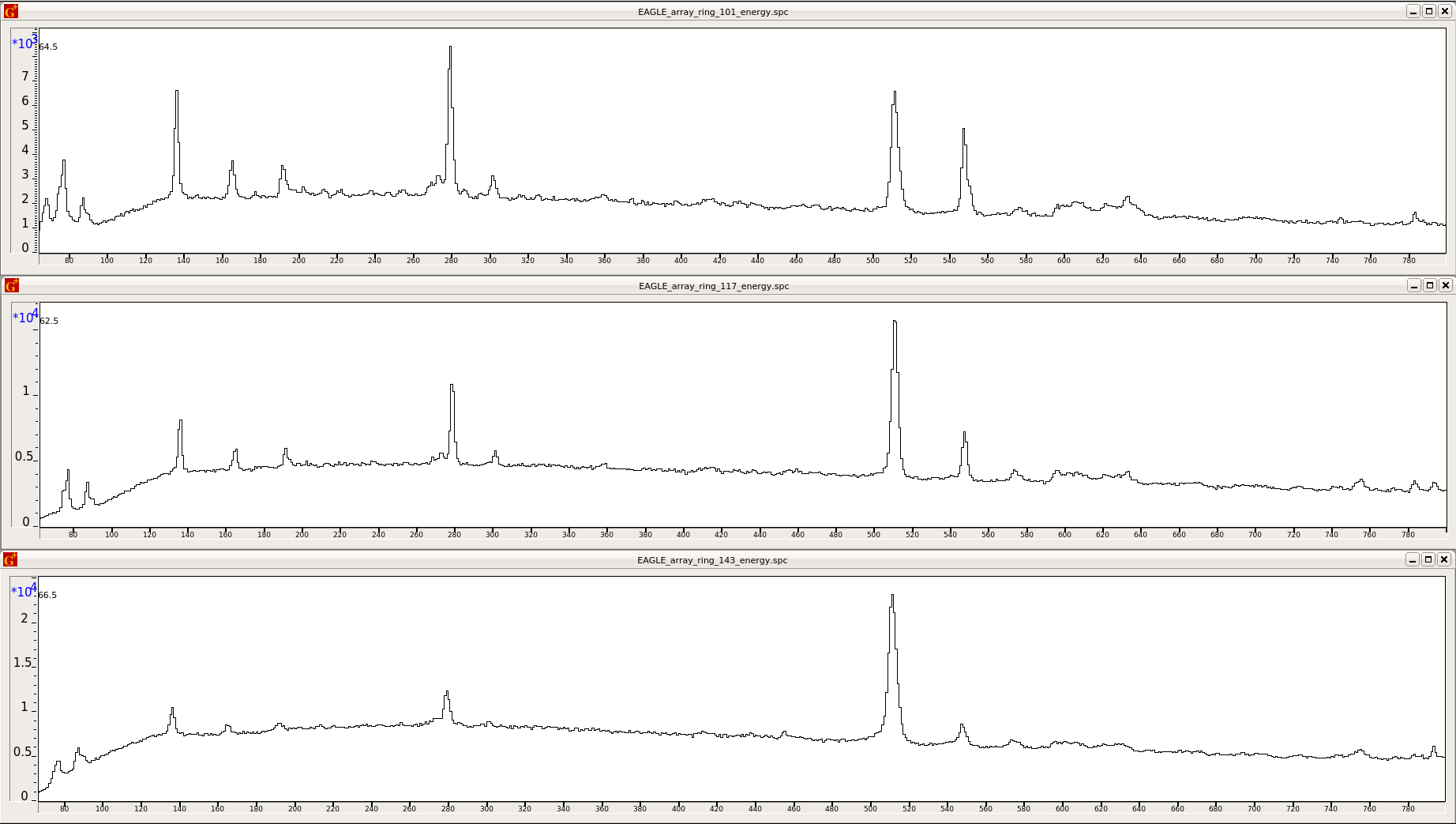The height and width of the screenshot is (824, 1456).
Task: Click the *10^3 axis multiplier in ring_101
Action: (x=22, y=43)
